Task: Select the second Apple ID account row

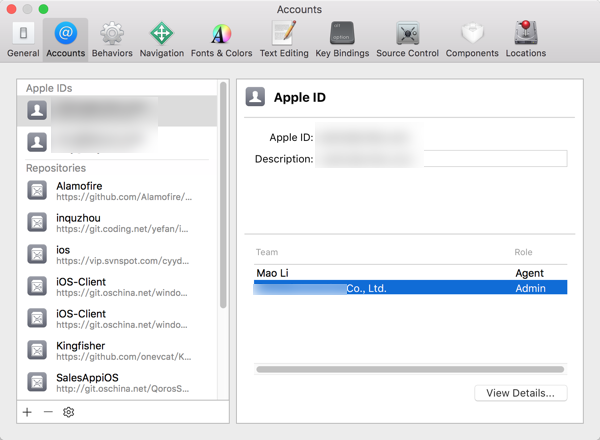Action: tap(117, 142)
